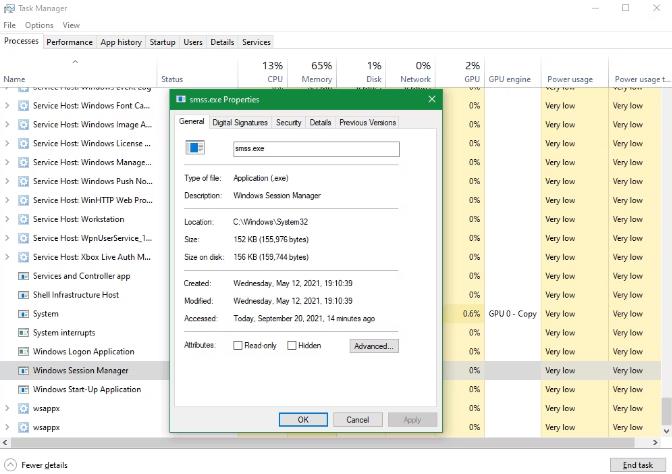Viewport: 672px width, 474px height.
Task: Click the System process icon
Action: (x=23, y=314)
